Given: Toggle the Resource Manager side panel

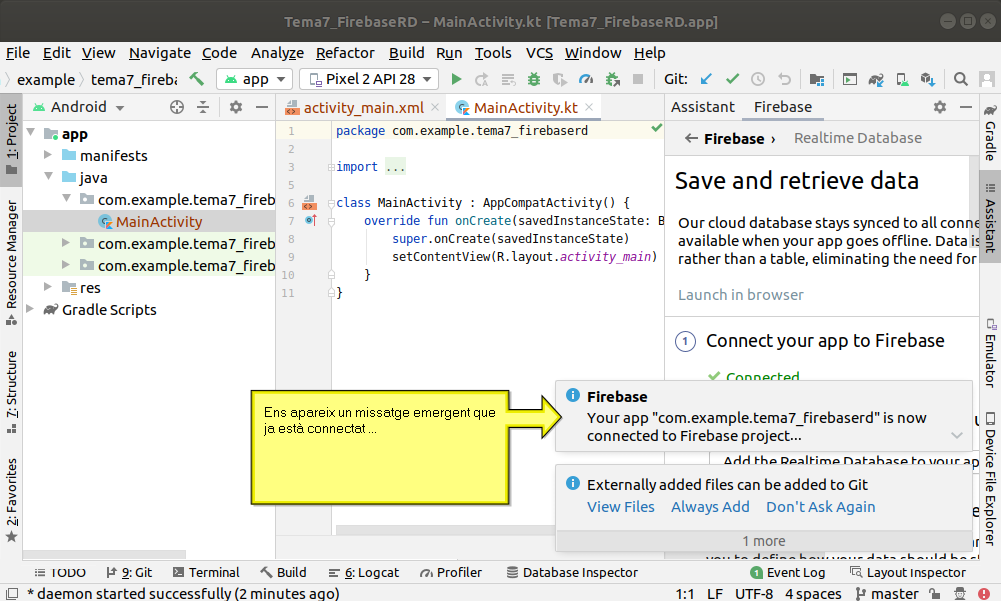Looking at the screenshot, I should [11, 262].
